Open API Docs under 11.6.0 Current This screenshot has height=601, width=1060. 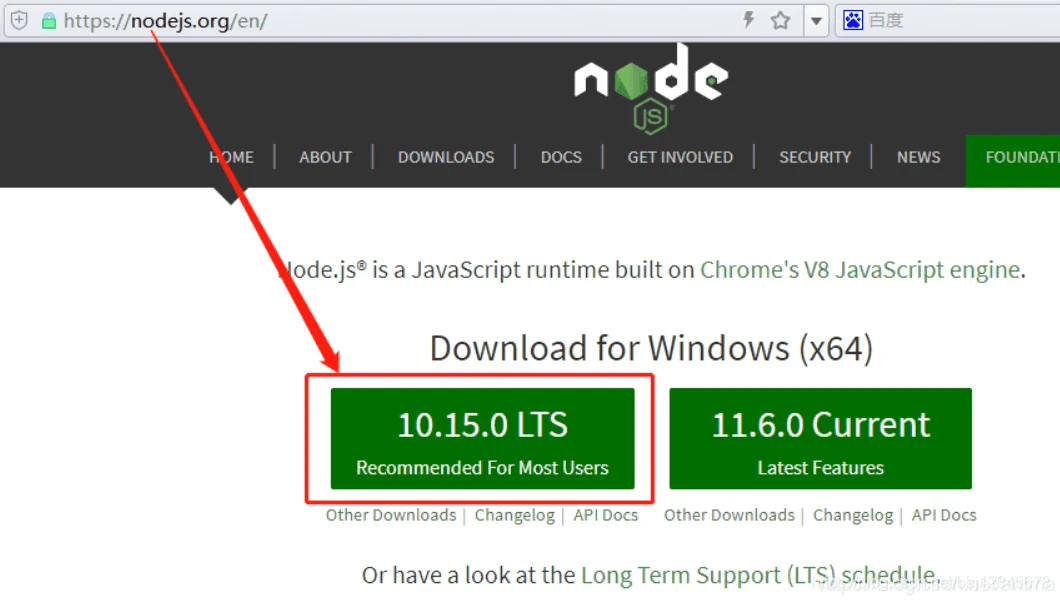click(944, 515)
